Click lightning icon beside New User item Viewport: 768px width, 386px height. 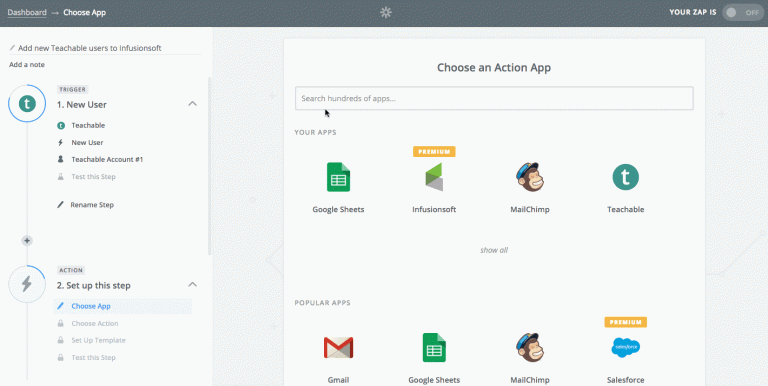61,143
